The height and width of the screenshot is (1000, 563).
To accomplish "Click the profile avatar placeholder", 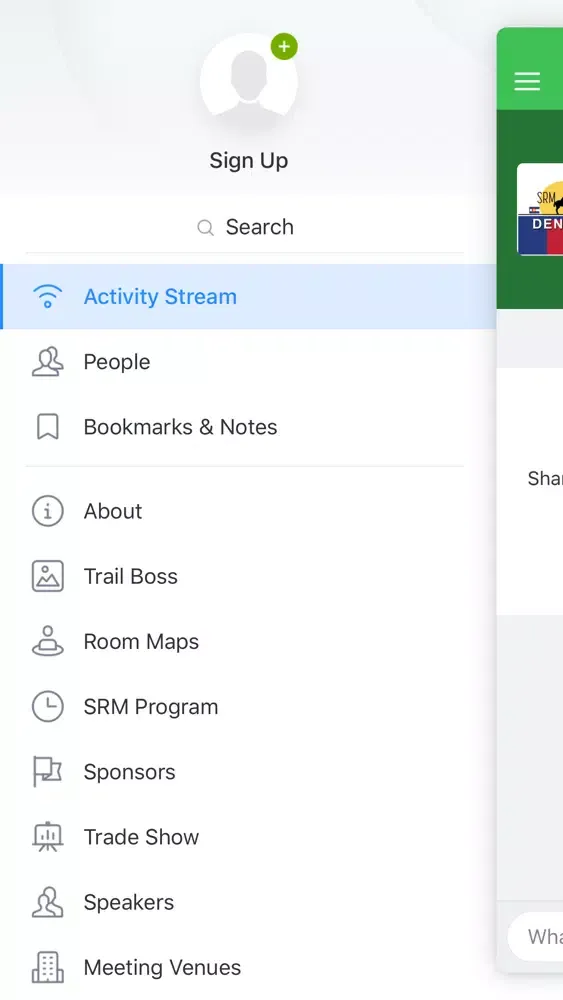I will [x=249, y=82].
